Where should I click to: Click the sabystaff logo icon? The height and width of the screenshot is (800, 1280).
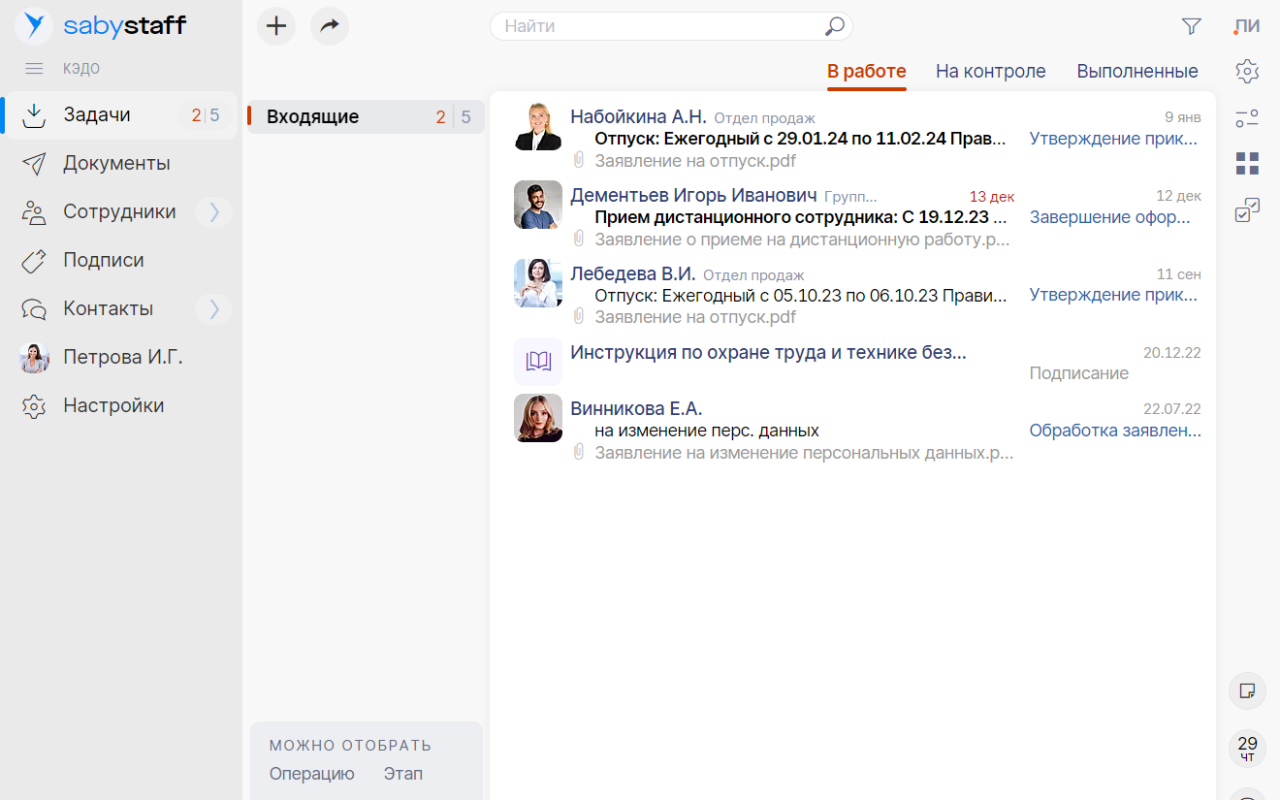34,26
